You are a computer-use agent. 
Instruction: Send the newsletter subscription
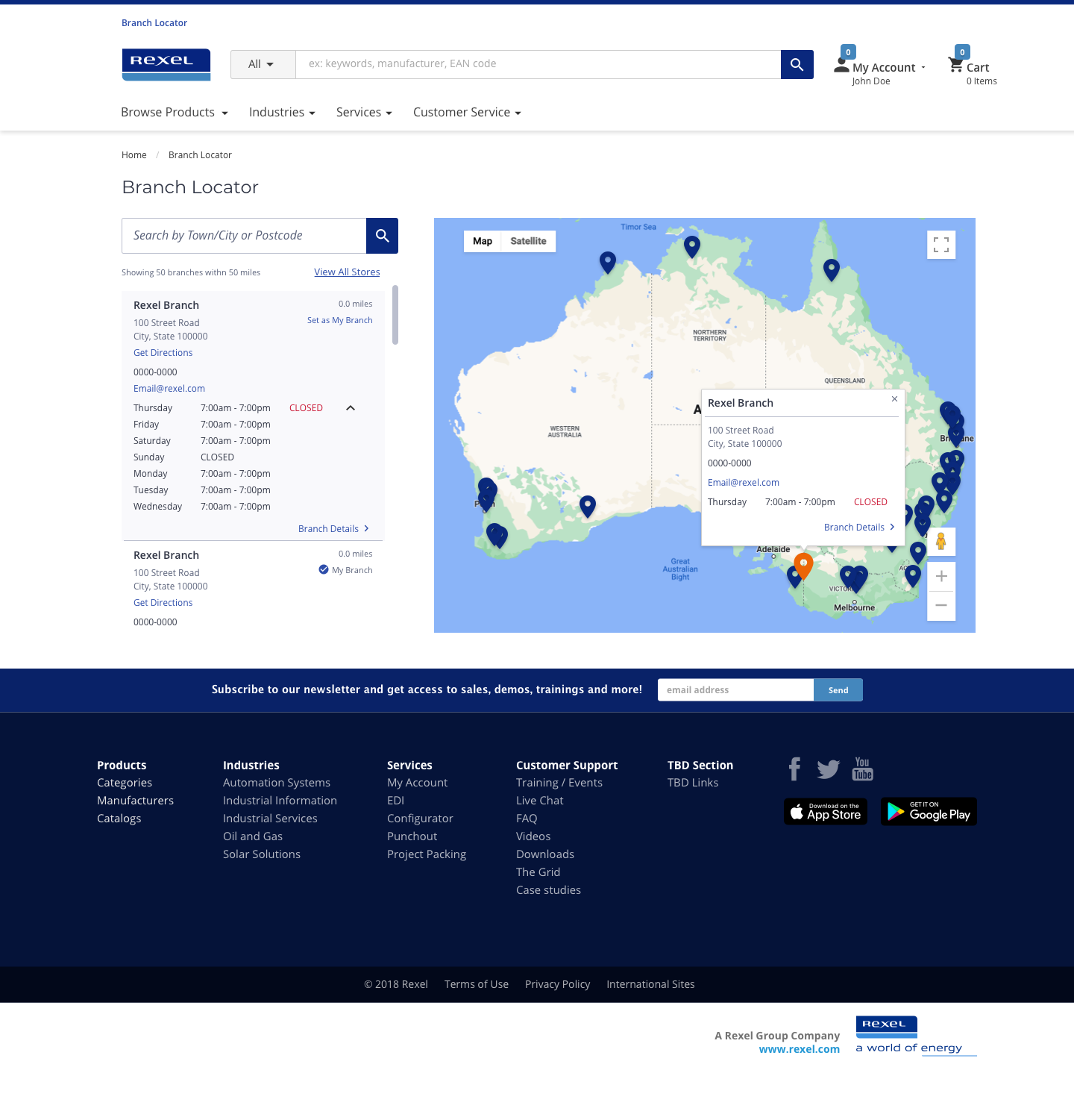click(x=838, y=690)
